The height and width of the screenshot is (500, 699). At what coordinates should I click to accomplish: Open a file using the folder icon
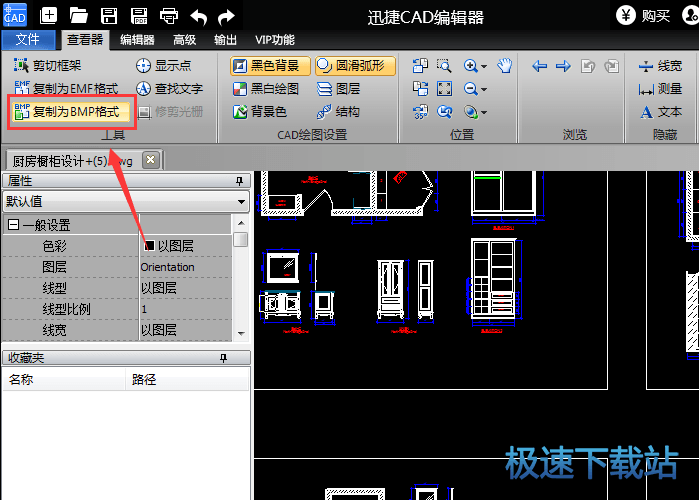click(78, 16)
